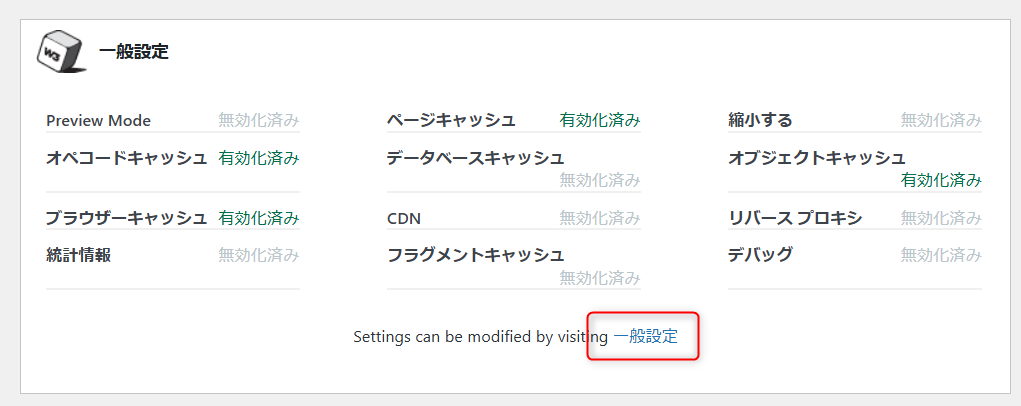The image size is (1021, 406).
Task: Select the データベースキャッシュ label
Action: point(475,158)
